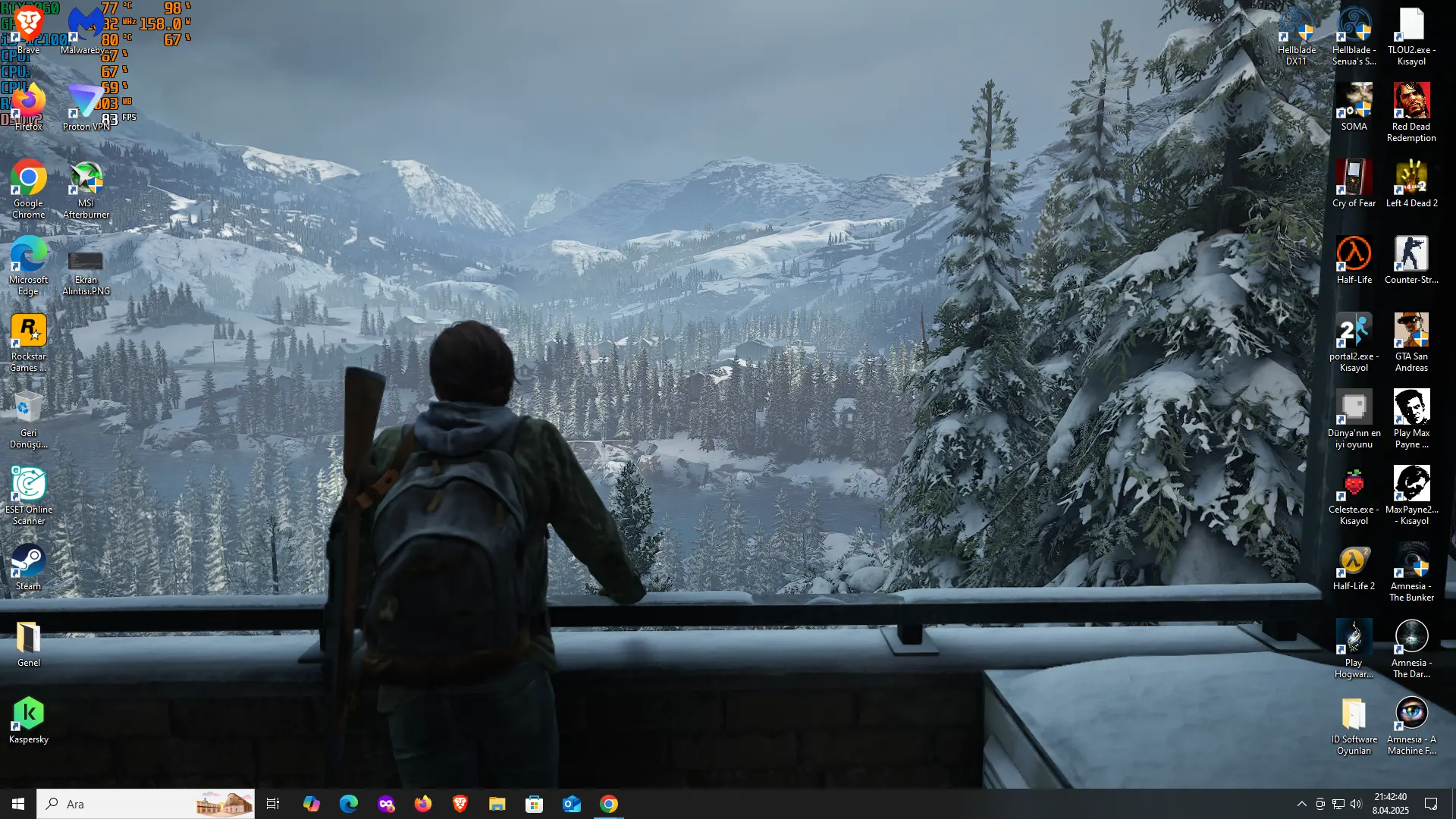Open Task View from the taskbar
The image size is (1456, 819).
273,804
